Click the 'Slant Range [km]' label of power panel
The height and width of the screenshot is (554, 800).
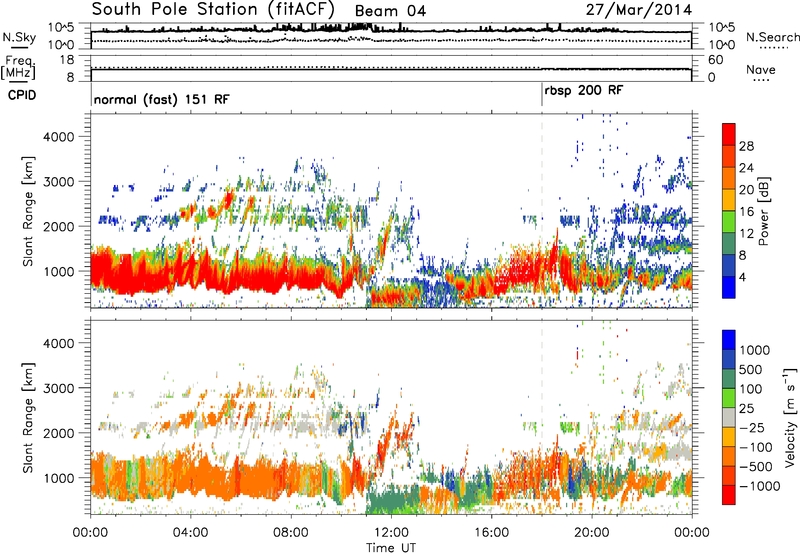pyautogui.click(x=28, y=211)
